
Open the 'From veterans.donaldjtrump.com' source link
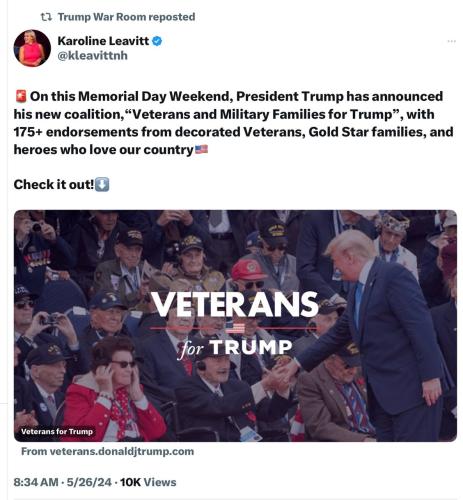pos(107,451)
